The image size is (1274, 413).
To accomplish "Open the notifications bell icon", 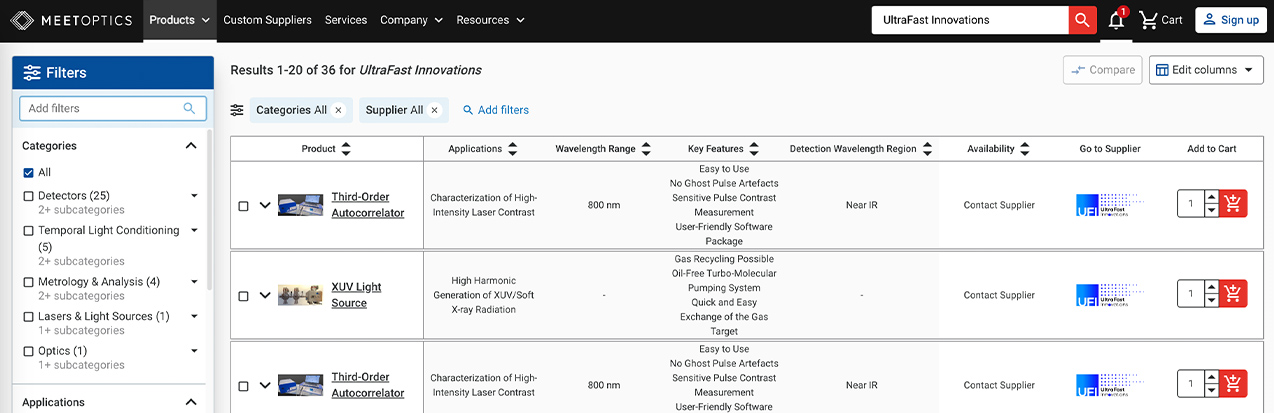I will pos(1116,20).
